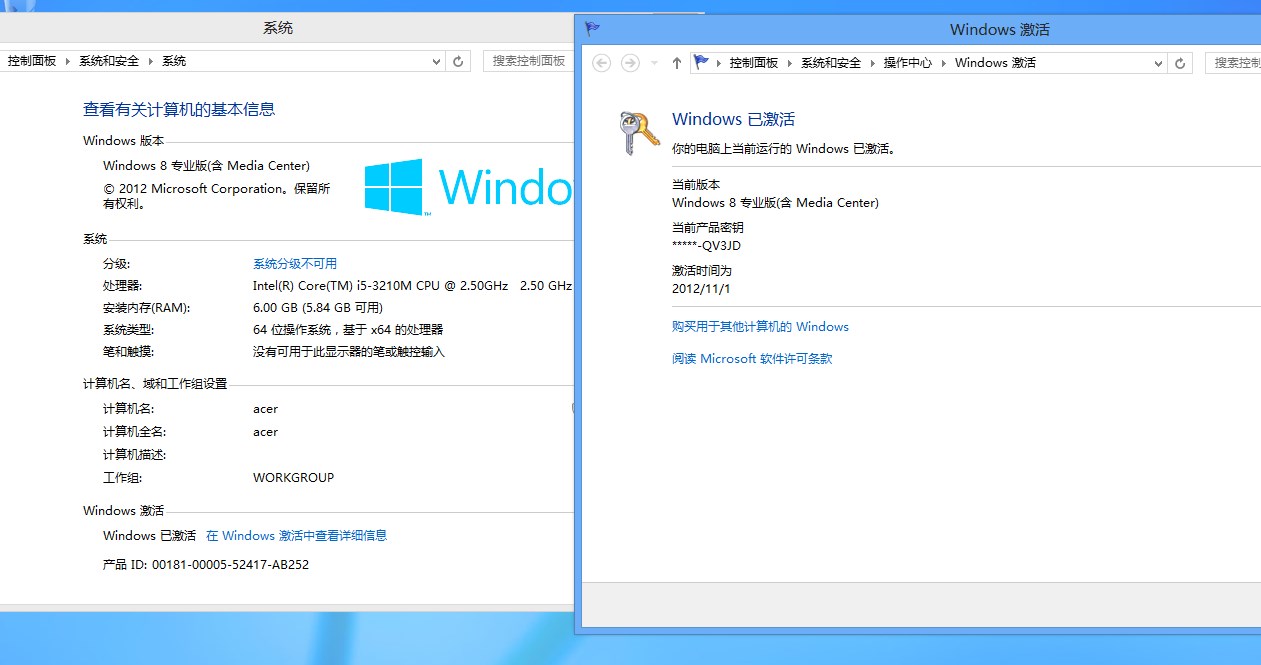Open address history dropdown in 系统 window

pos(436,61)
